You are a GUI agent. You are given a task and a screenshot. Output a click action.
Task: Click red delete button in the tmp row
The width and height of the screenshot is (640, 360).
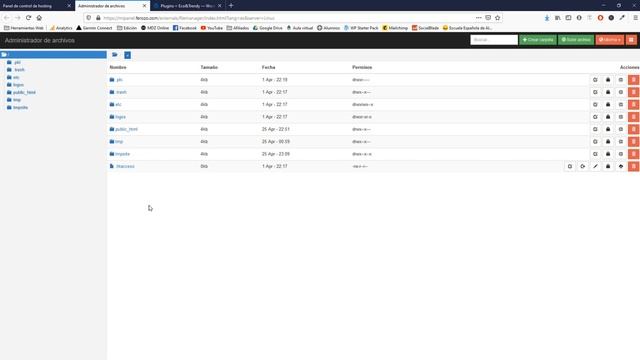(633, 142)
